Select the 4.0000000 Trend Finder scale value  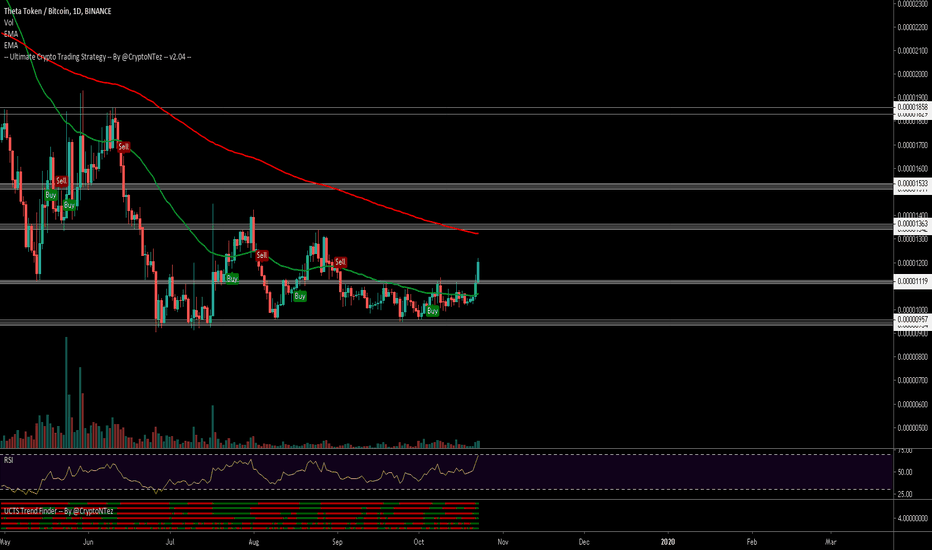coord(912,518)
